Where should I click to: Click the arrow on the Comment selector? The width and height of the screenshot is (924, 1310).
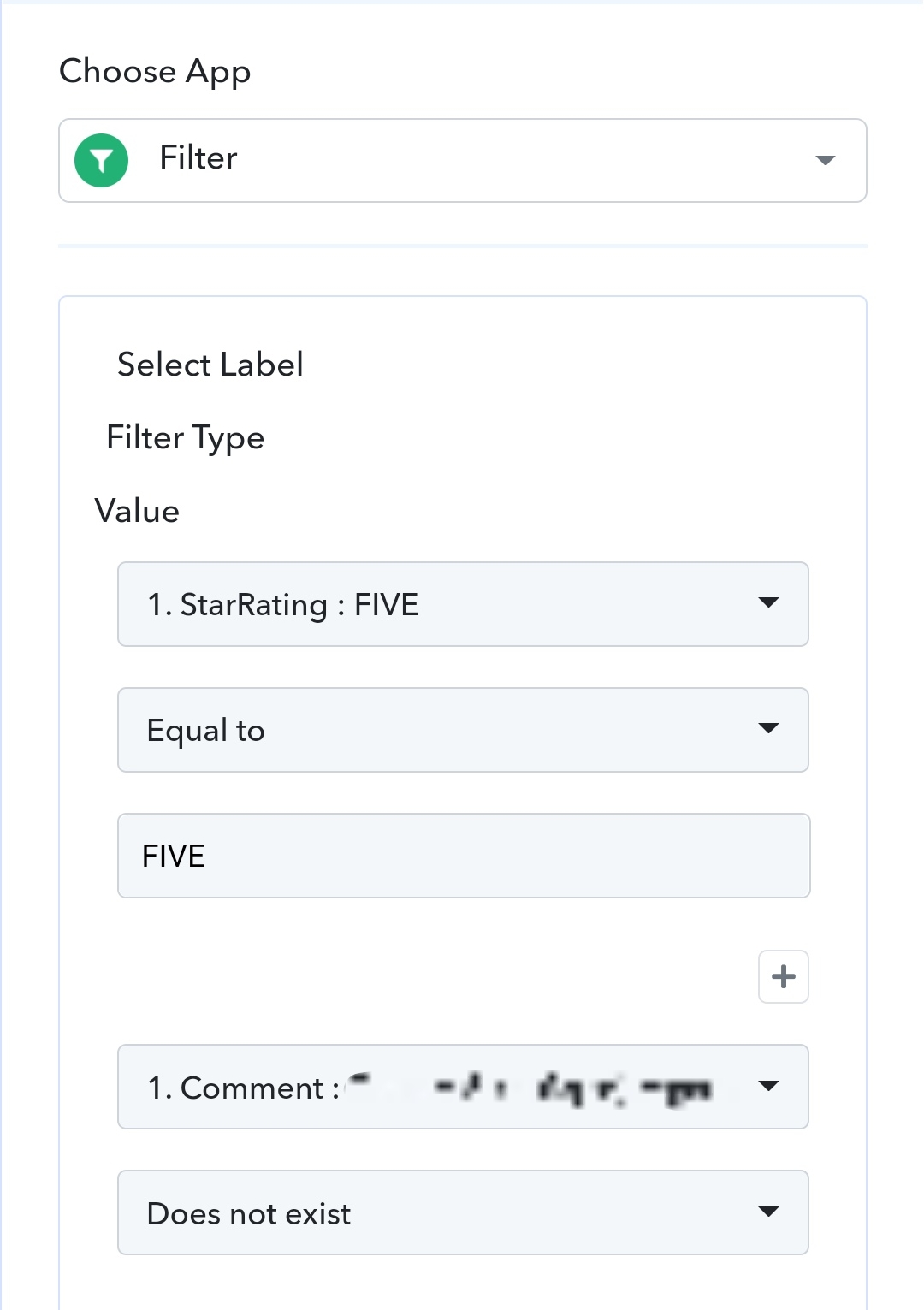[768, 1086]
